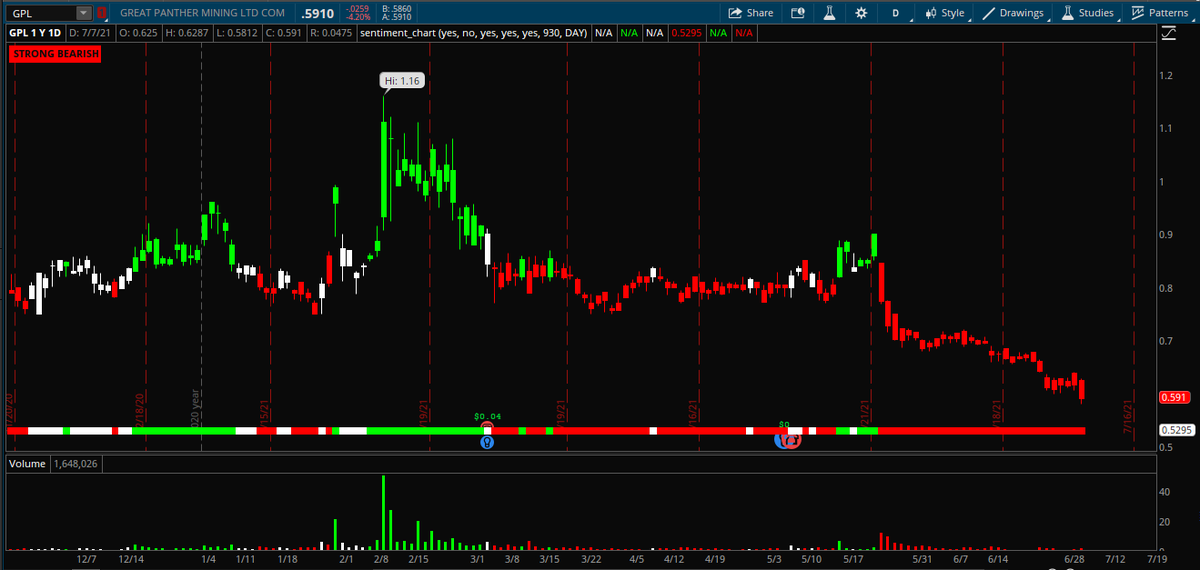This screenshot has height=570, width=1200.
Task: Click the $0.04 dividend marker
Action: [486, 415]
